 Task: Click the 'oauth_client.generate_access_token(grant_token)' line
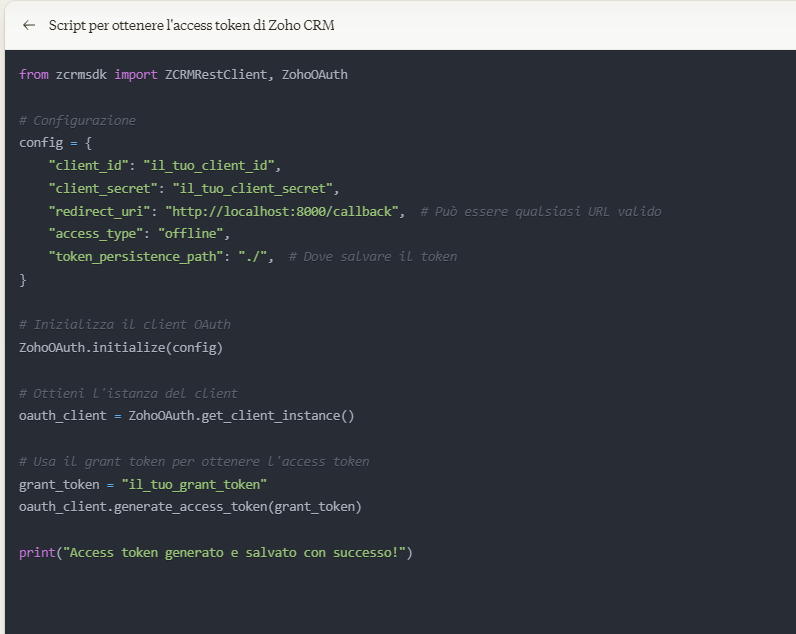[190, 507]
